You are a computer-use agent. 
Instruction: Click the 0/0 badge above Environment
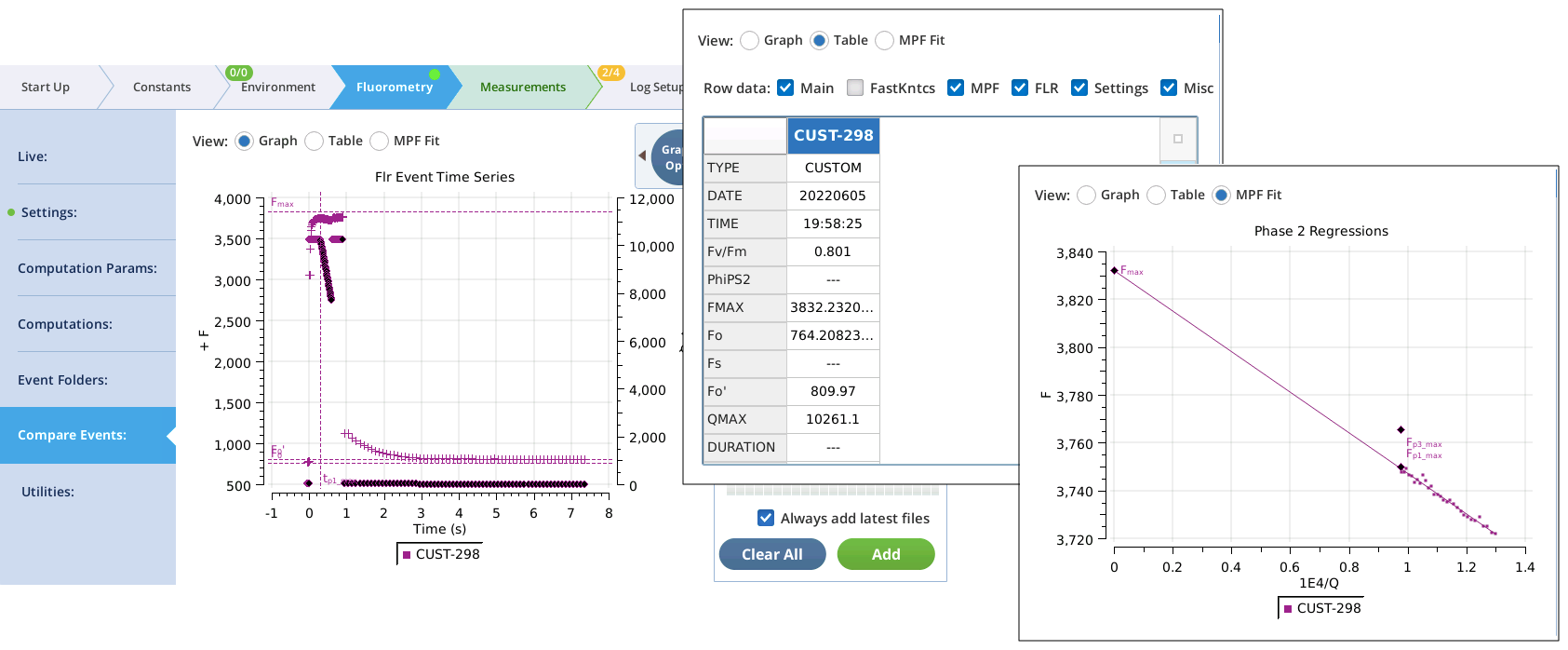point(239,73)
